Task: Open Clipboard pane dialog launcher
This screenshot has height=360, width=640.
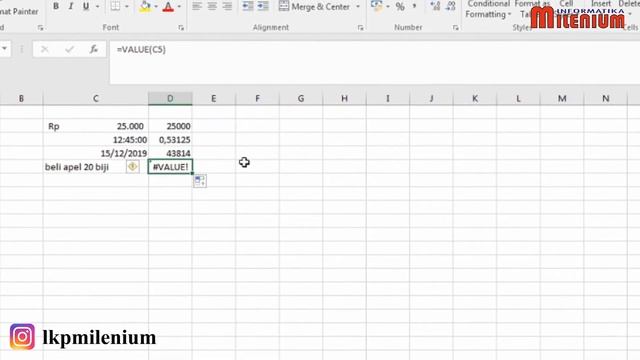Action: tap(40, 28)
